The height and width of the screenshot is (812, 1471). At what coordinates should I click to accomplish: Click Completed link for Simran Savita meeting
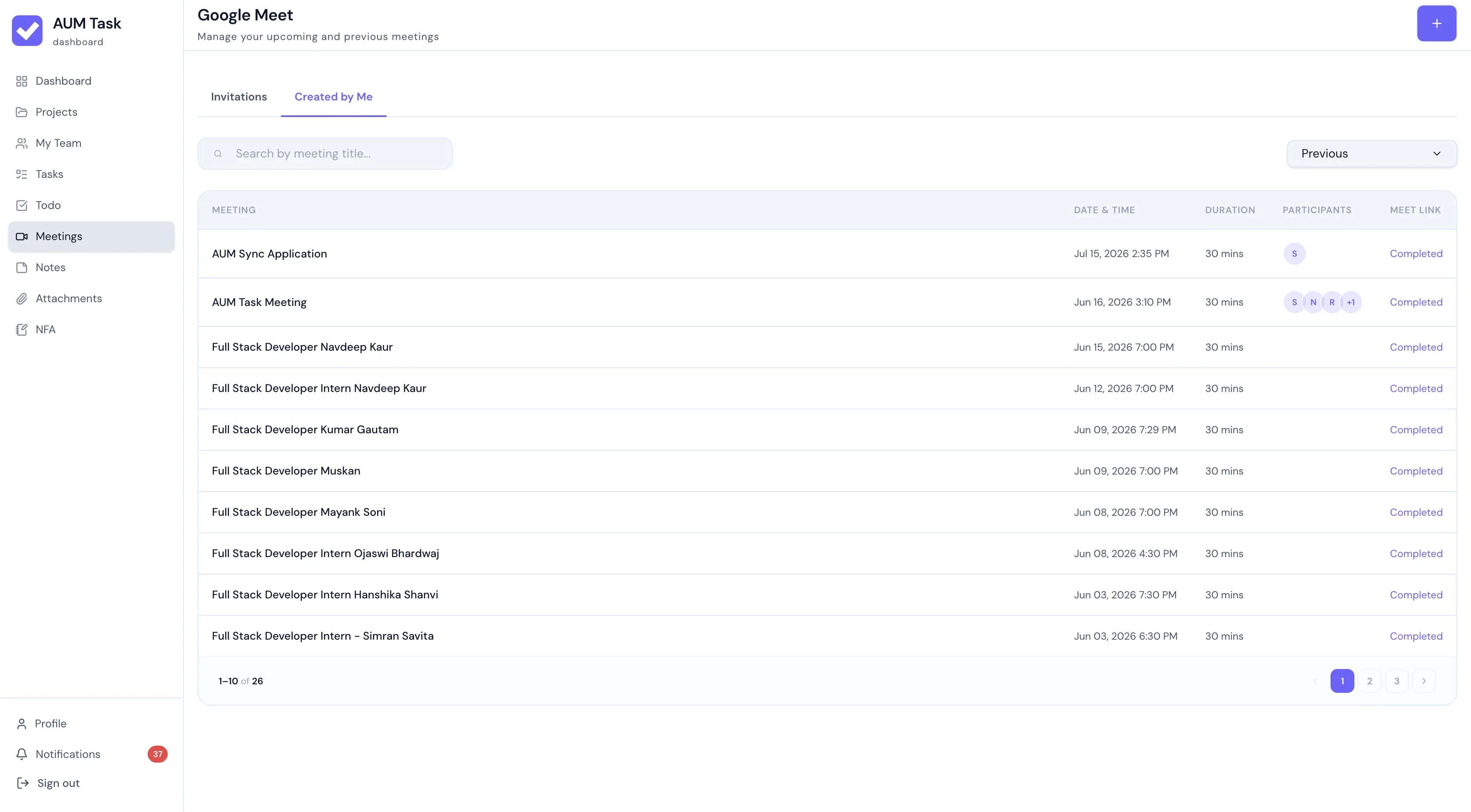point(1416,636)
